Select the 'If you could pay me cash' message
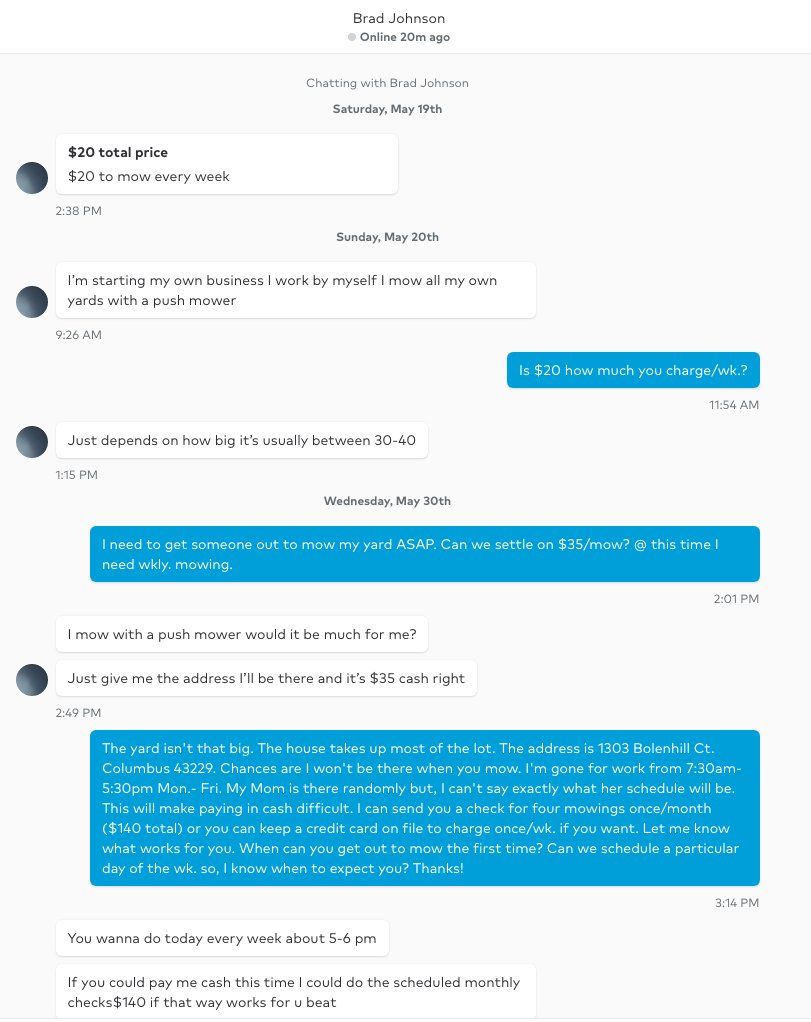Image resolution: width=811 pixels, height=1022 pixels. pyautogui.click(x=295, y=991)
